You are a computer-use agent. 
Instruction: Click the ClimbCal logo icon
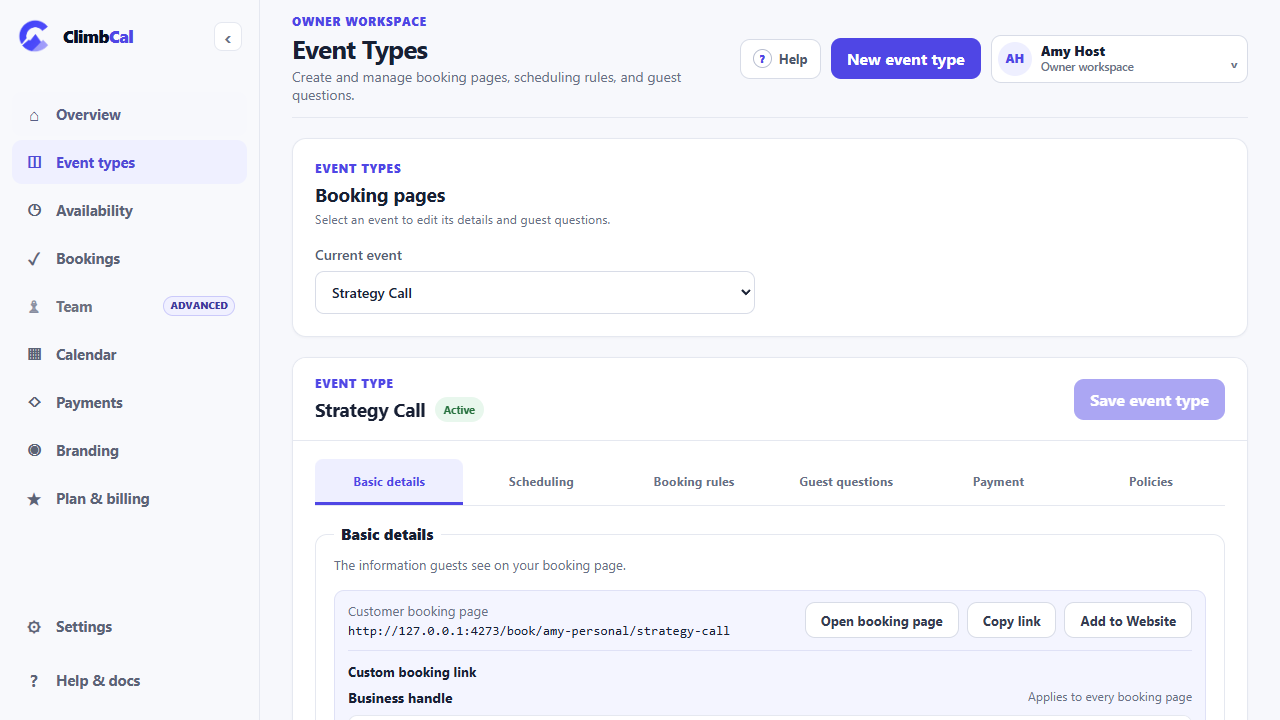coord(34,37)
